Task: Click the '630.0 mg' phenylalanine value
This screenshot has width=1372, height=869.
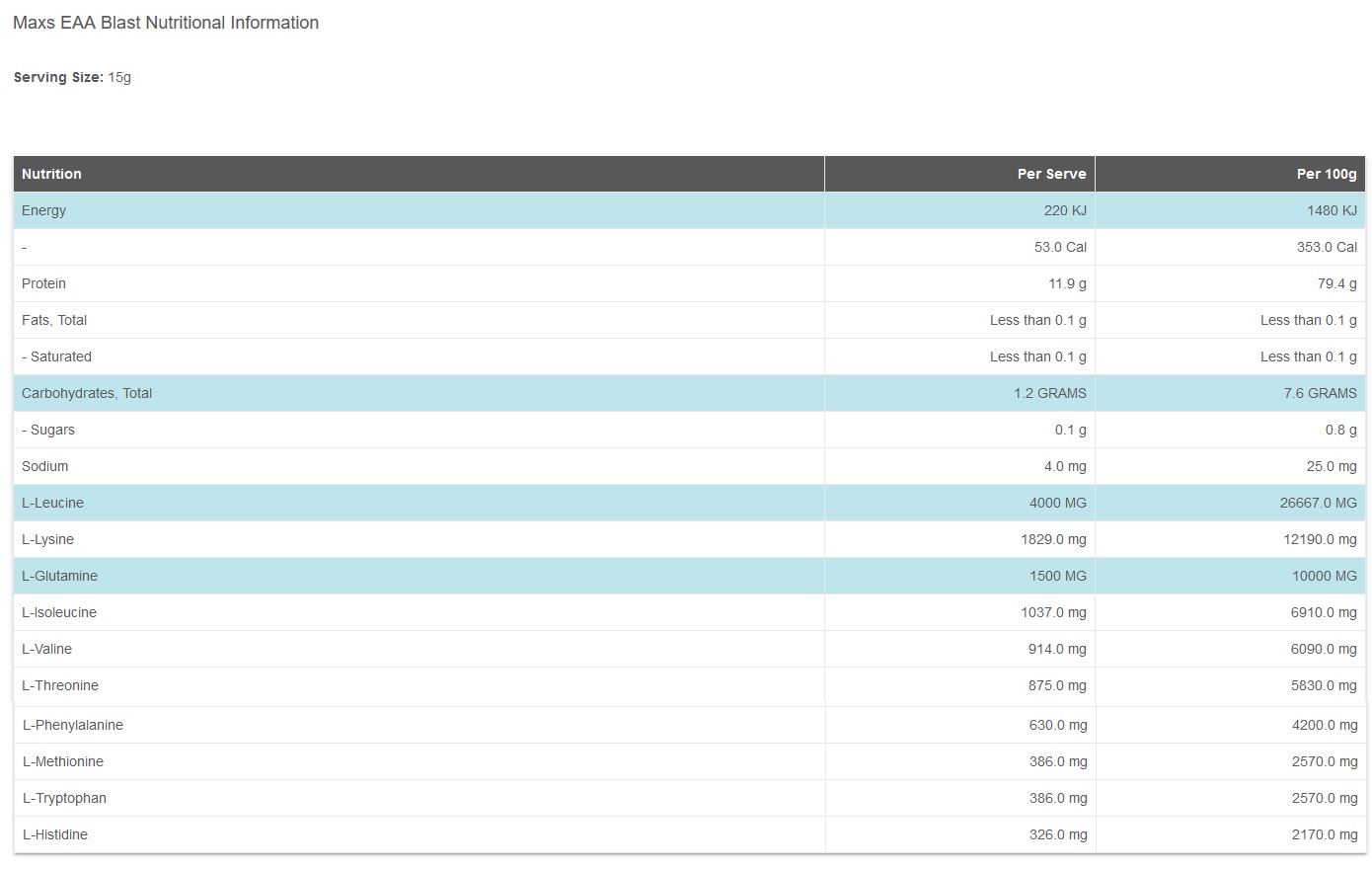Action: click(1058, 725)
